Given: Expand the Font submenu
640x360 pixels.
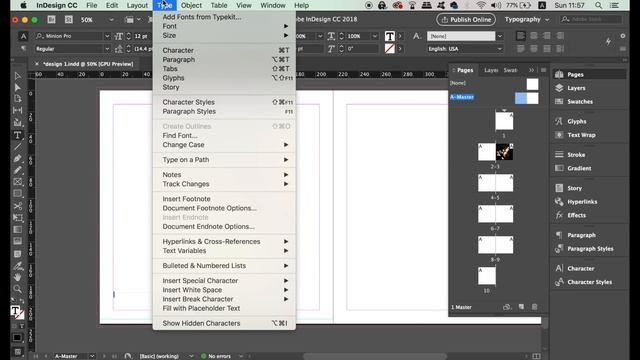Looking at the screenshot, I should (x=224, y=26).
